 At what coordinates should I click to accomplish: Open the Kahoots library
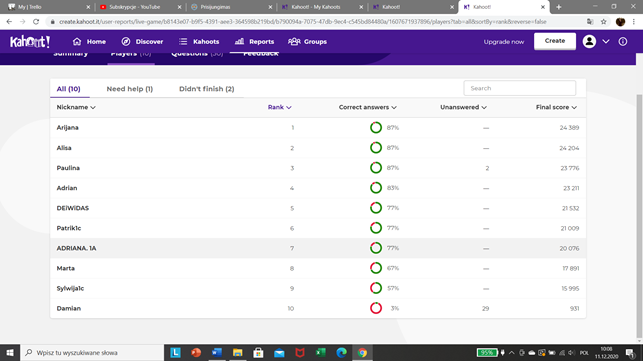[199, 41]
